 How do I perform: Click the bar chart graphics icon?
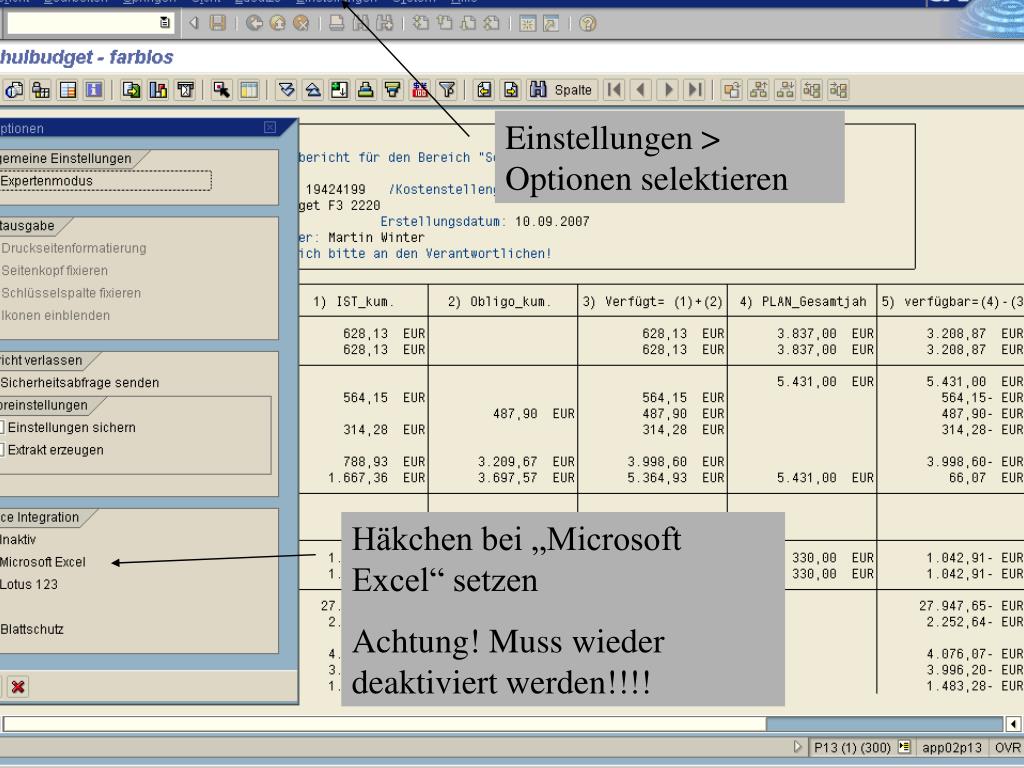[158, 90]
